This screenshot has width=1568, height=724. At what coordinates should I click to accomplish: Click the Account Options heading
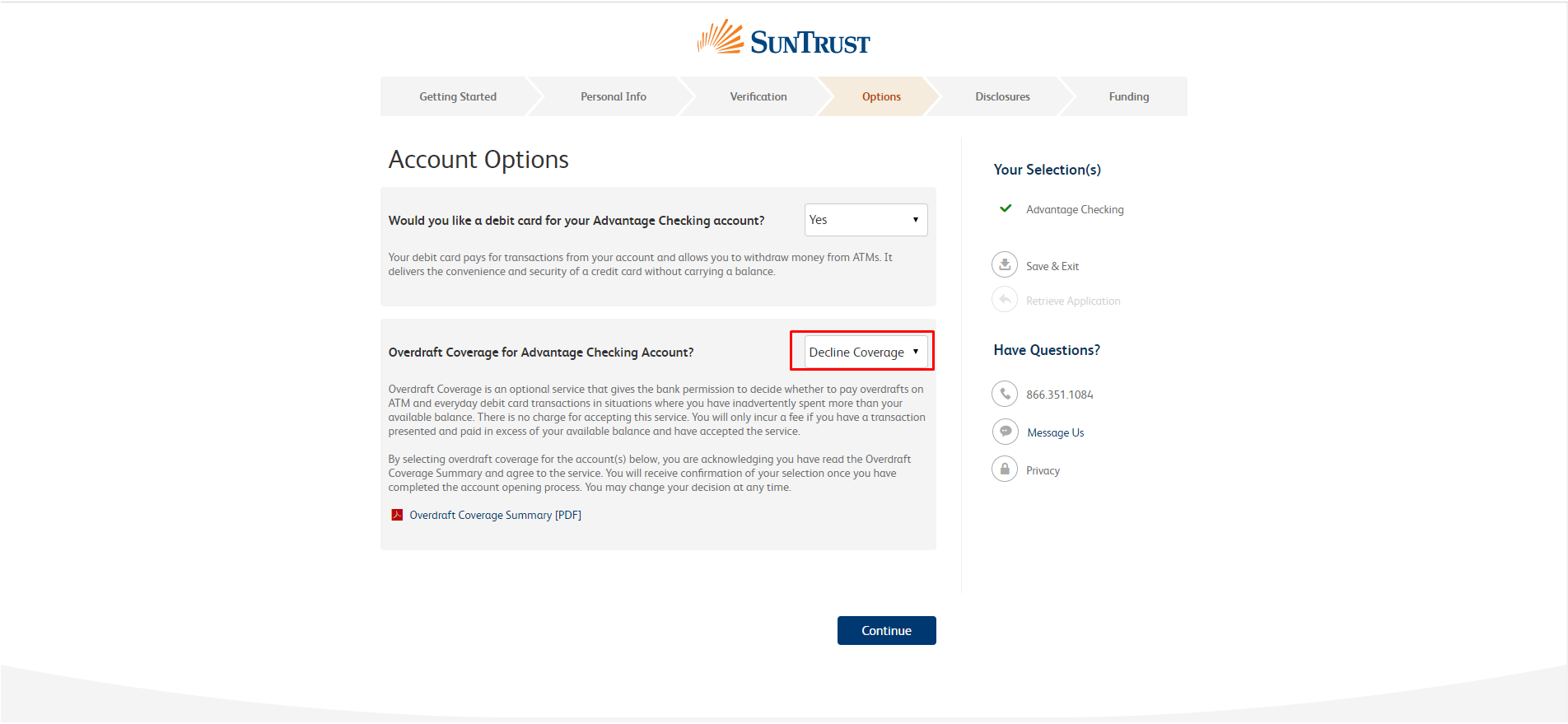point(478,159)
